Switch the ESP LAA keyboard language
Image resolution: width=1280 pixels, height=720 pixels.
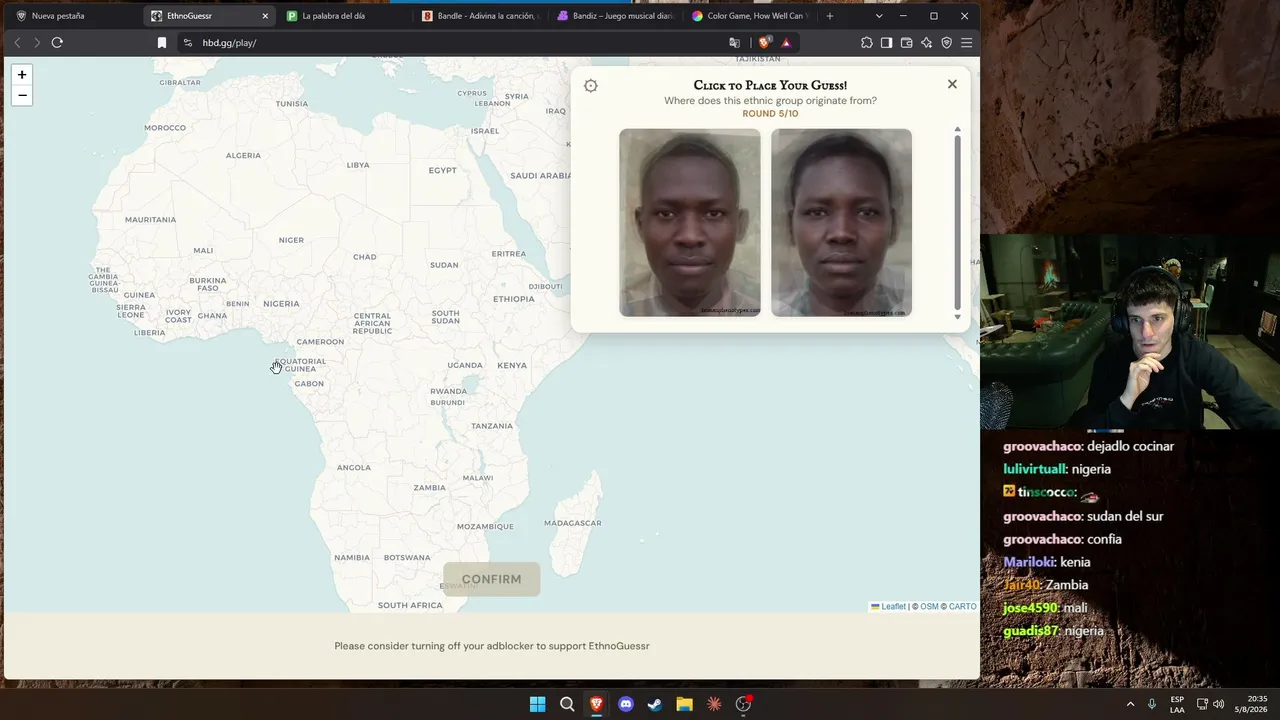1177,704
